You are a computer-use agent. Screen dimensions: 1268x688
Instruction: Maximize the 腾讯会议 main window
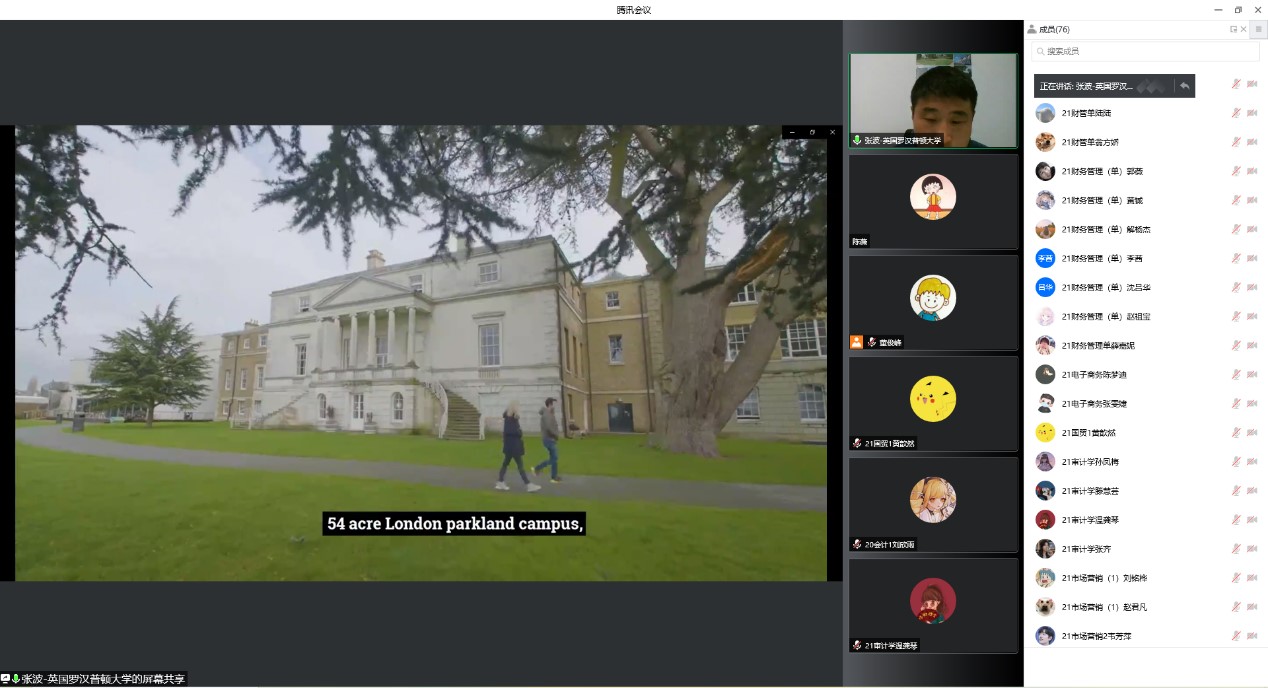(1238, 10)
